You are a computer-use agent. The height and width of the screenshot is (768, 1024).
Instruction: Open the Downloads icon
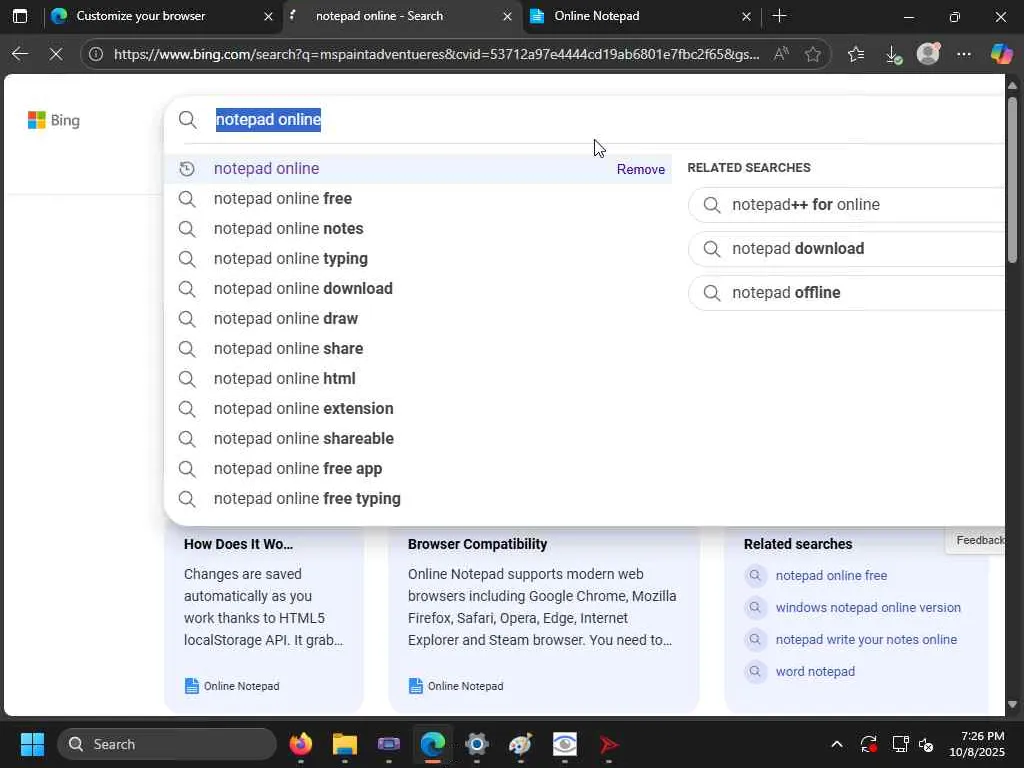coord(893,54)
